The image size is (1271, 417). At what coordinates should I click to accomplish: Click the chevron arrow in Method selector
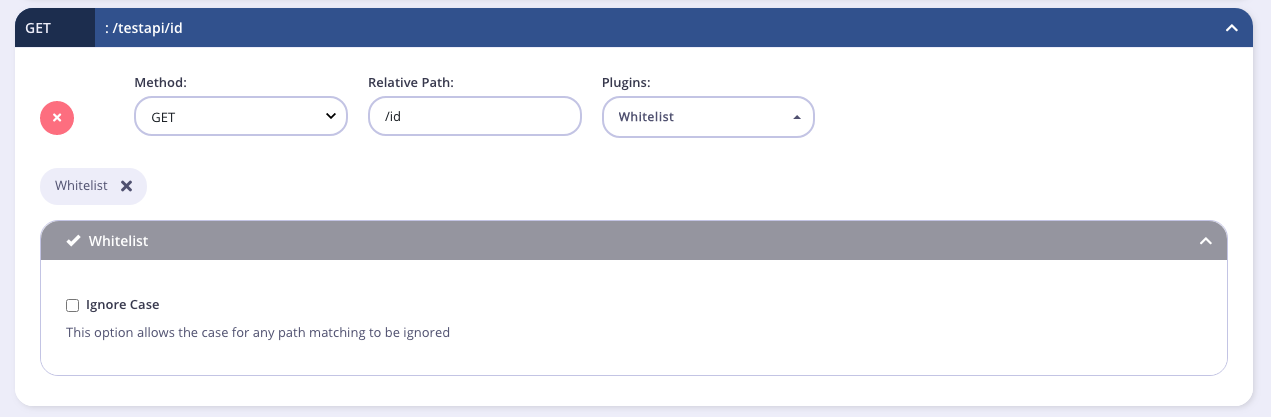331,117
